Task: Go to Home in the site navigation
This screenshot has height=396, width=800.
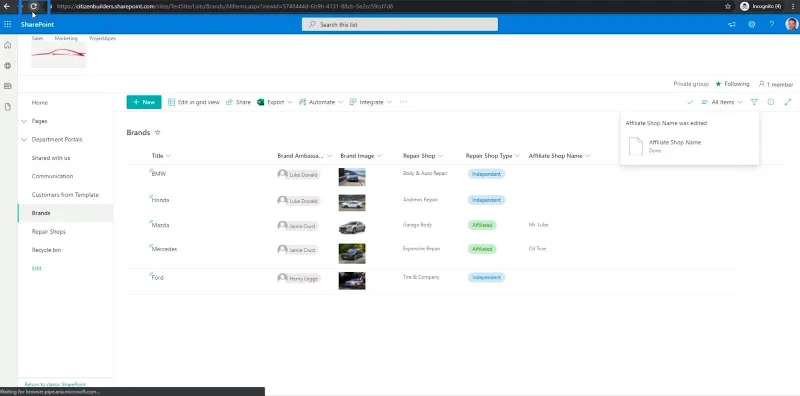Action: [40, 103]
